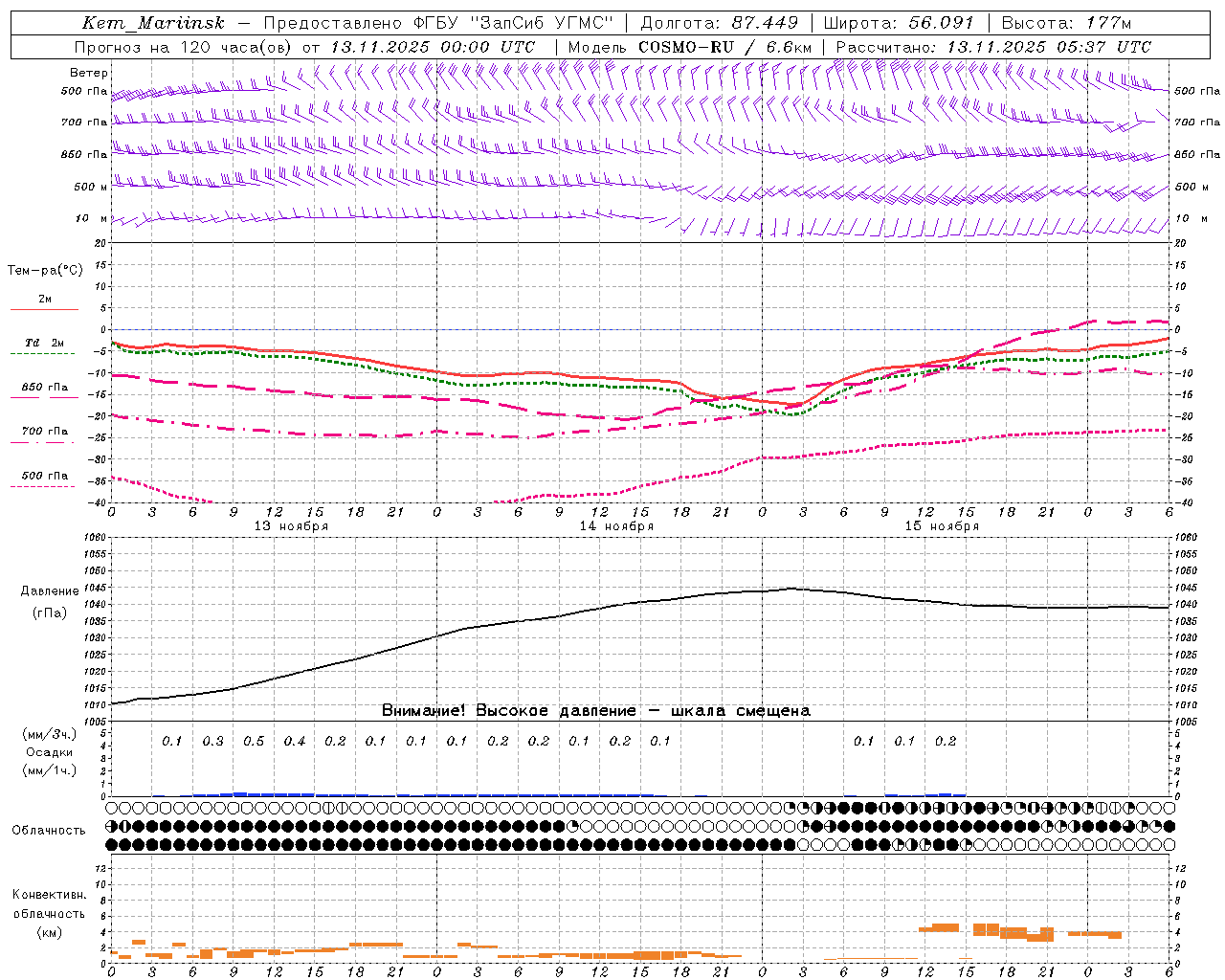1225x980 pixels.
Task: Click left '850 гПа' wind level label
Action: [84, 154]
